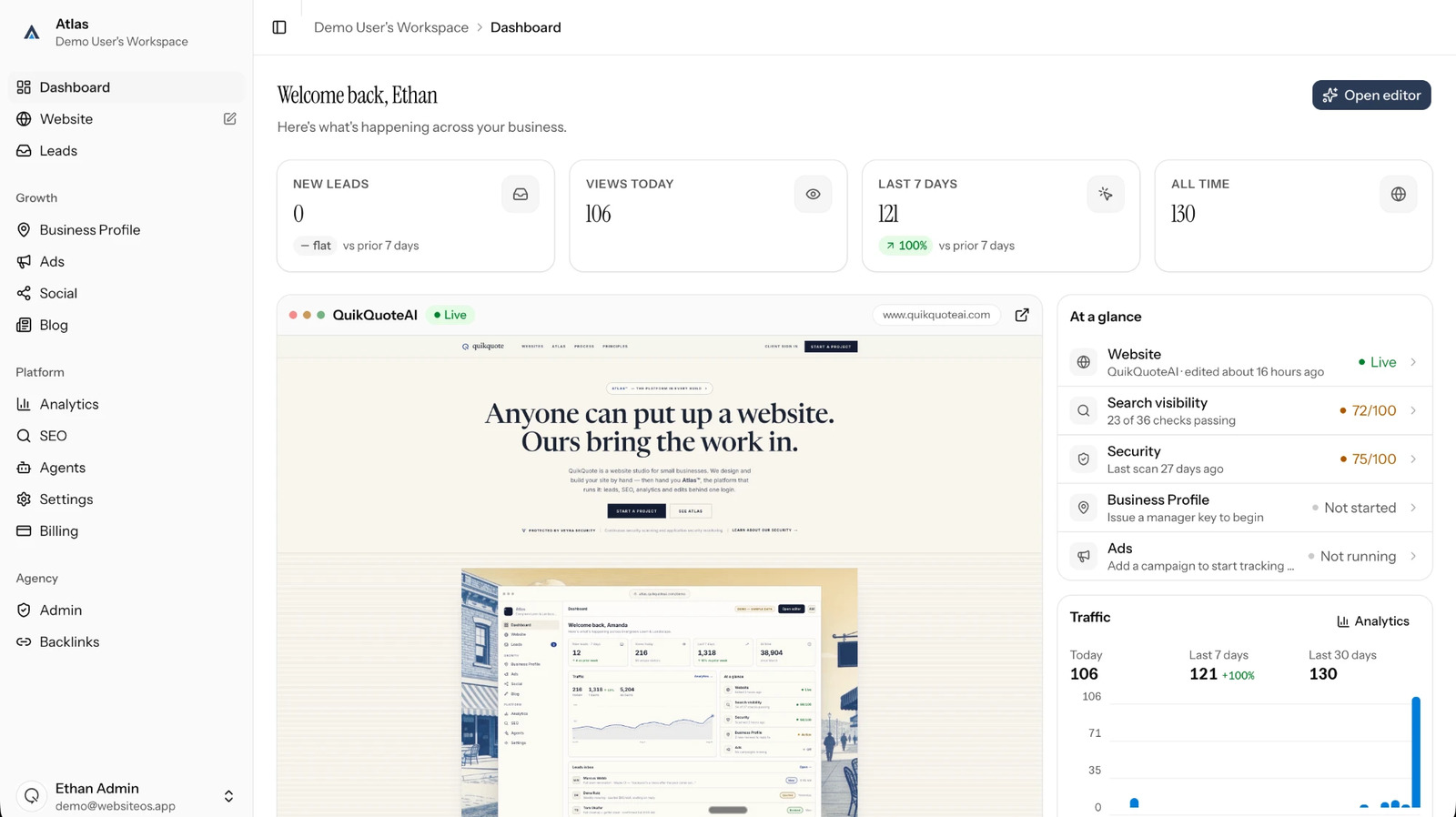
Task: Click the Last 7 Days cursor icon
Action: tap(1106, 194)
